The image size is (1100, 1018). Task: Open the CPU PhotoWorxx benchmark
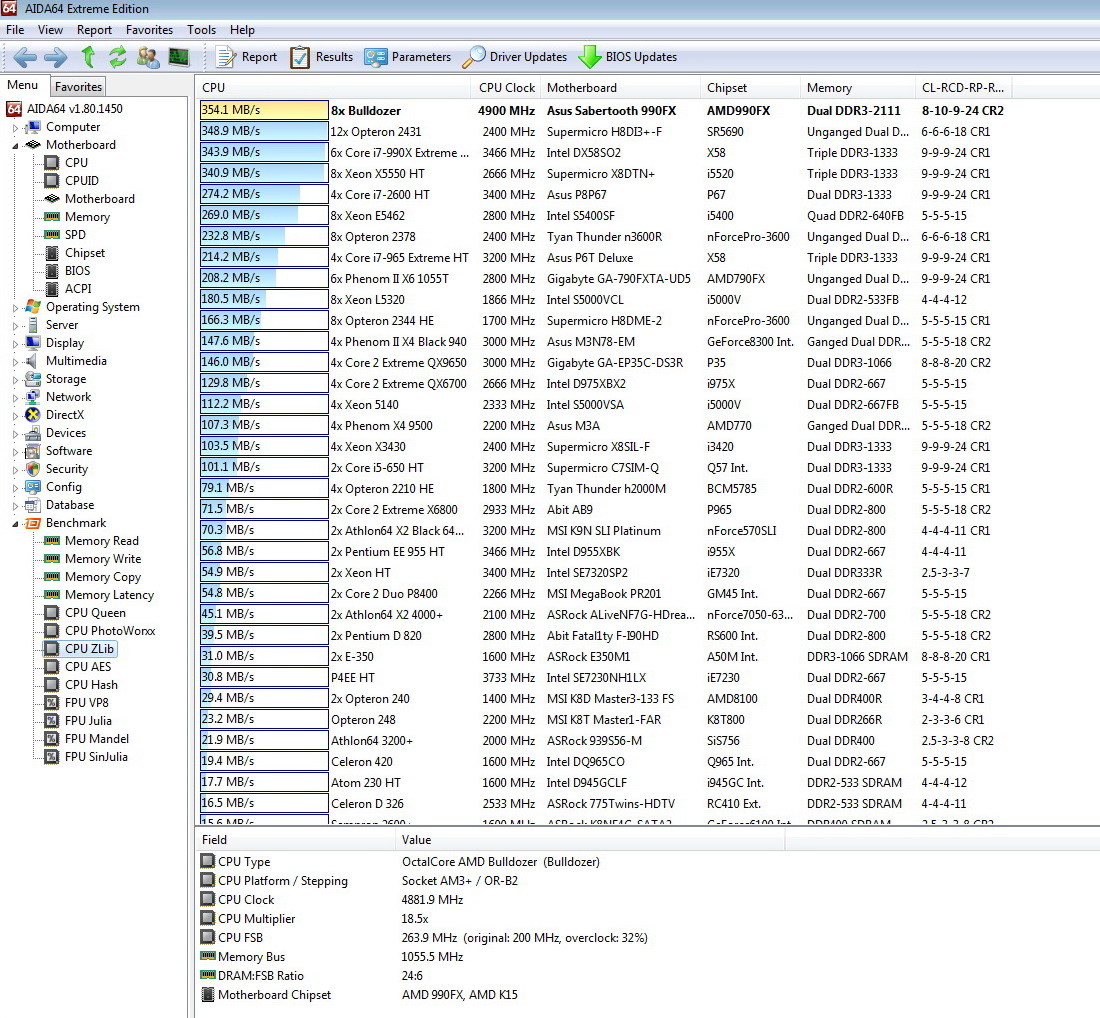pos(110,631)
